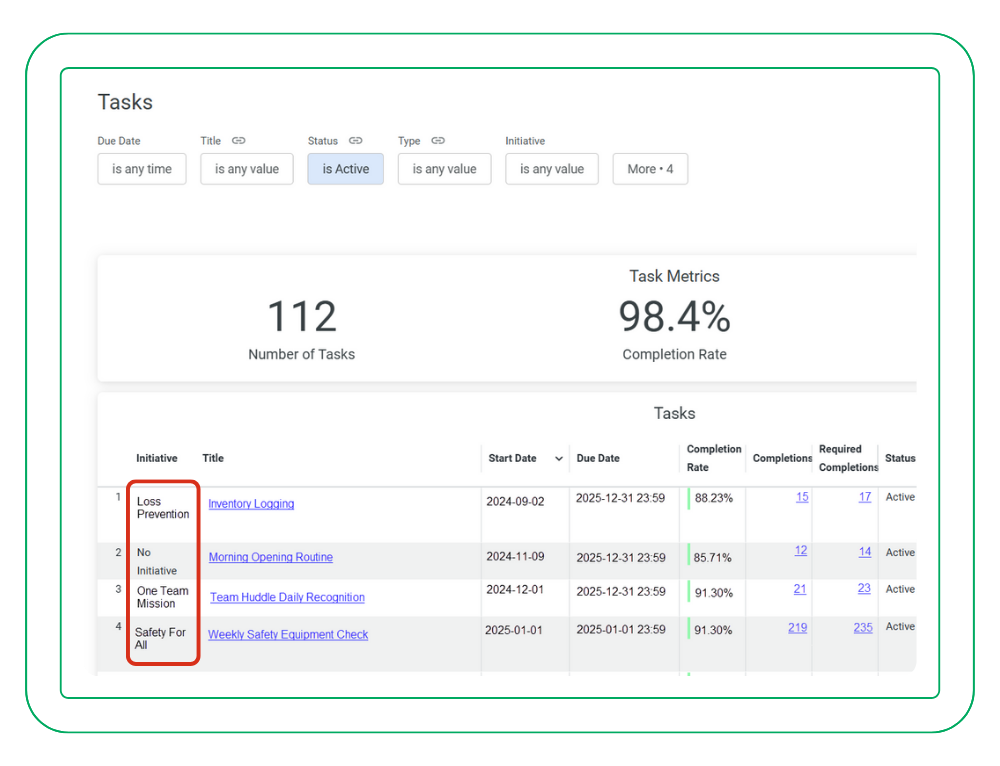Open the Initiative 'is any value' filter

pyautogui.click(x=552, y=169)
